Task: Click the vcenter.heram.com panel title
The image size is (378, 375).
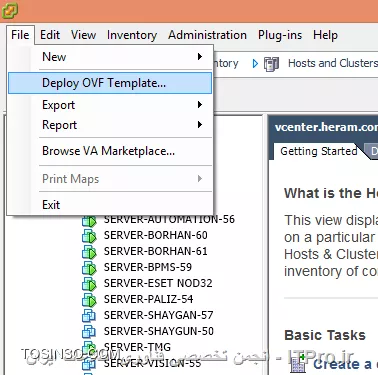Action: coord(326,127)
